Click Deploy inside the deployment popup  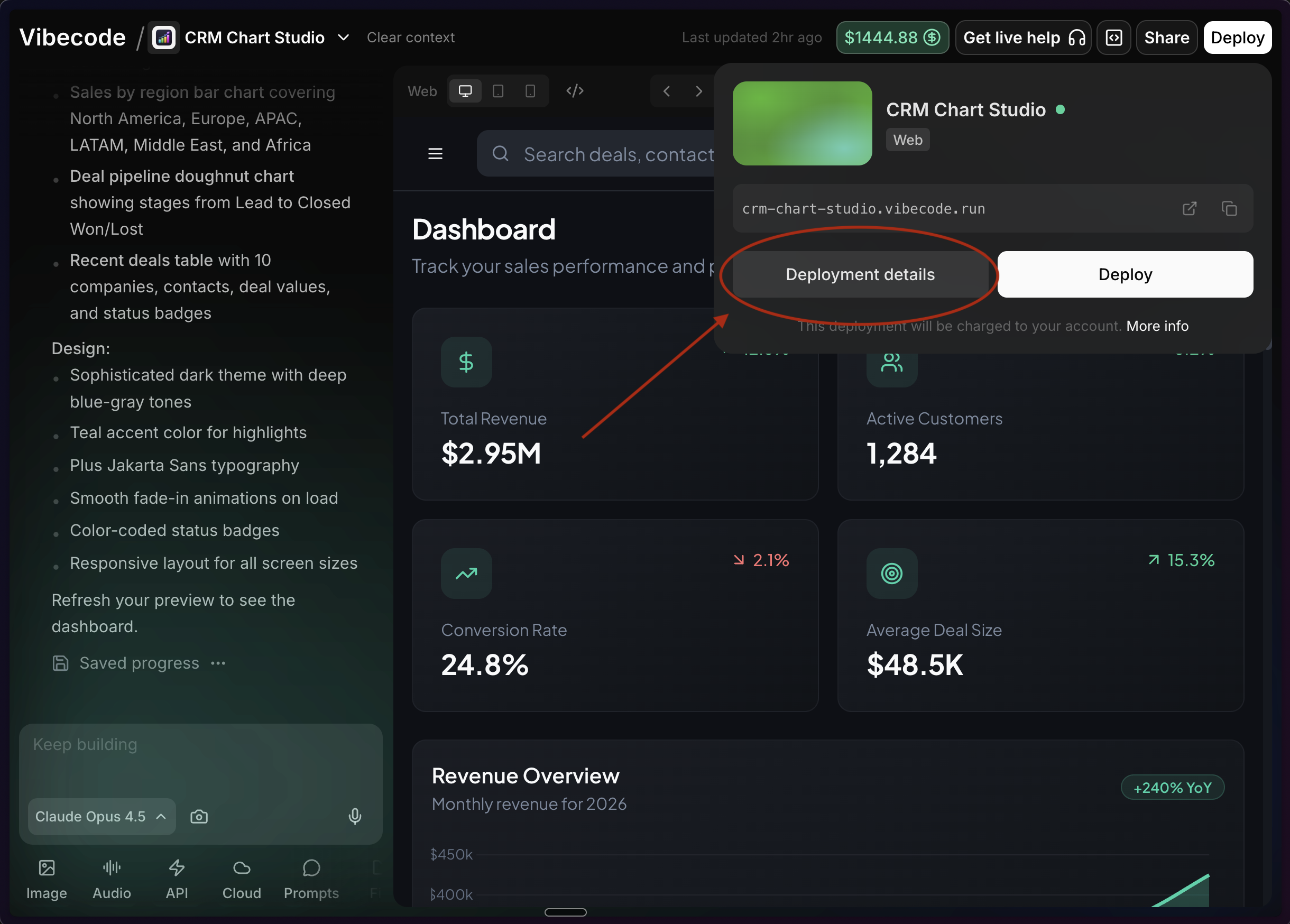(1125, 274)
